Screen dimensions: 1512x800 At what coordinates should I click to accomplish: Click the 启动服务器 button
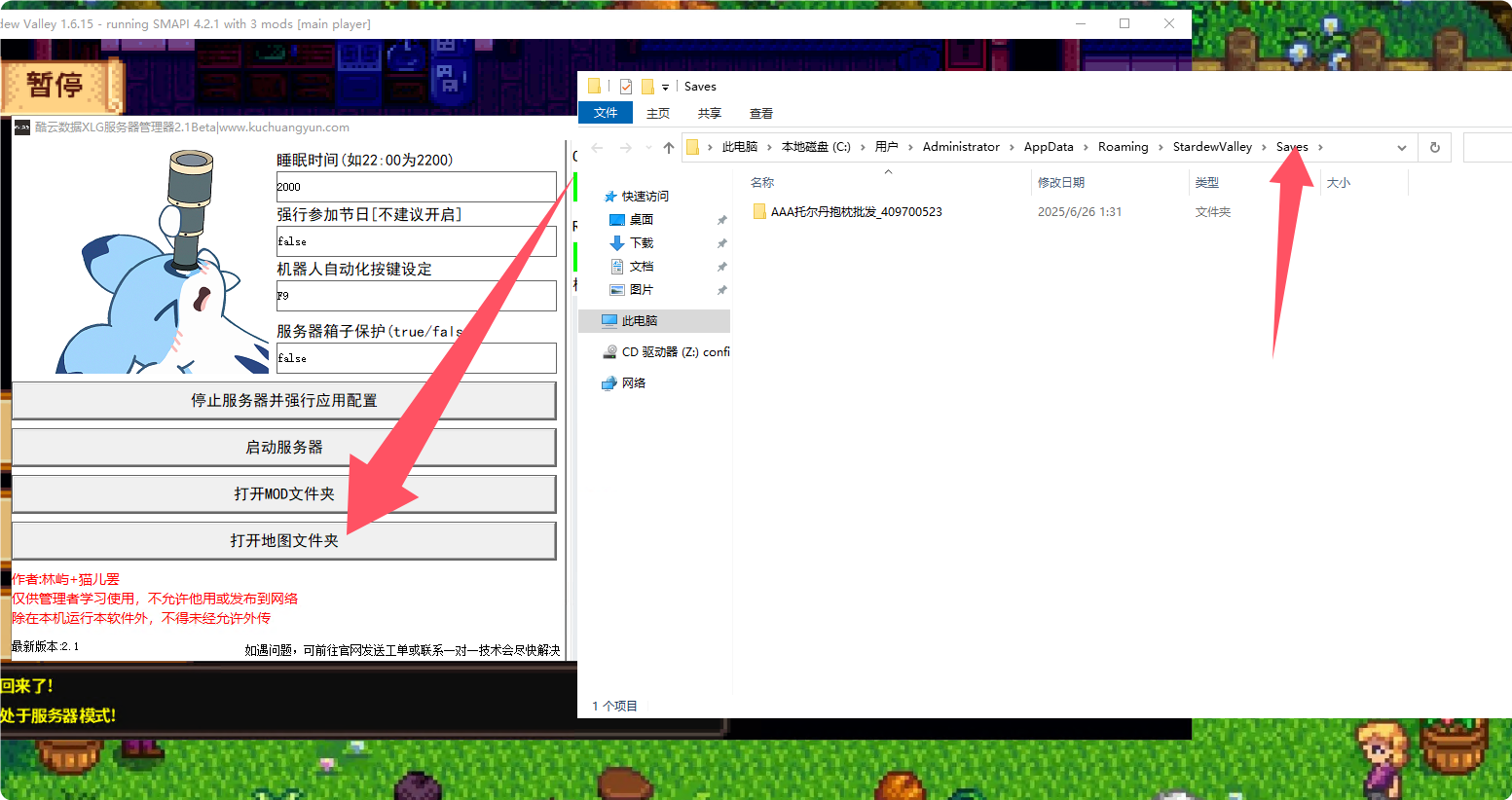coord(283,447)
